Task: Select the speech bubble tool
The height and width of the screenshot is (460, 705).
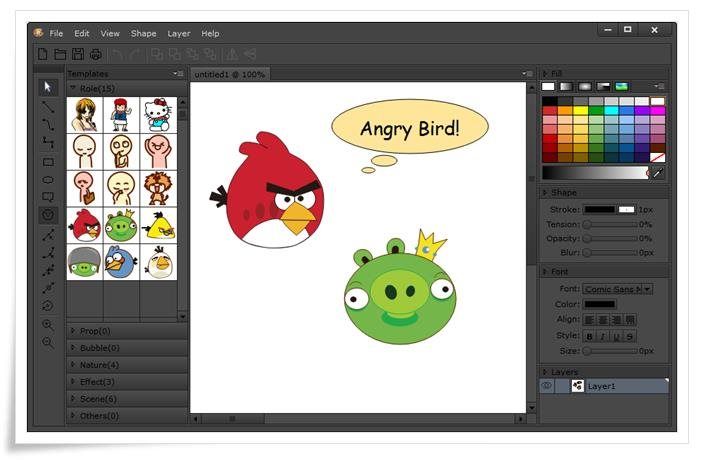Action: click(x=48, y=197)
